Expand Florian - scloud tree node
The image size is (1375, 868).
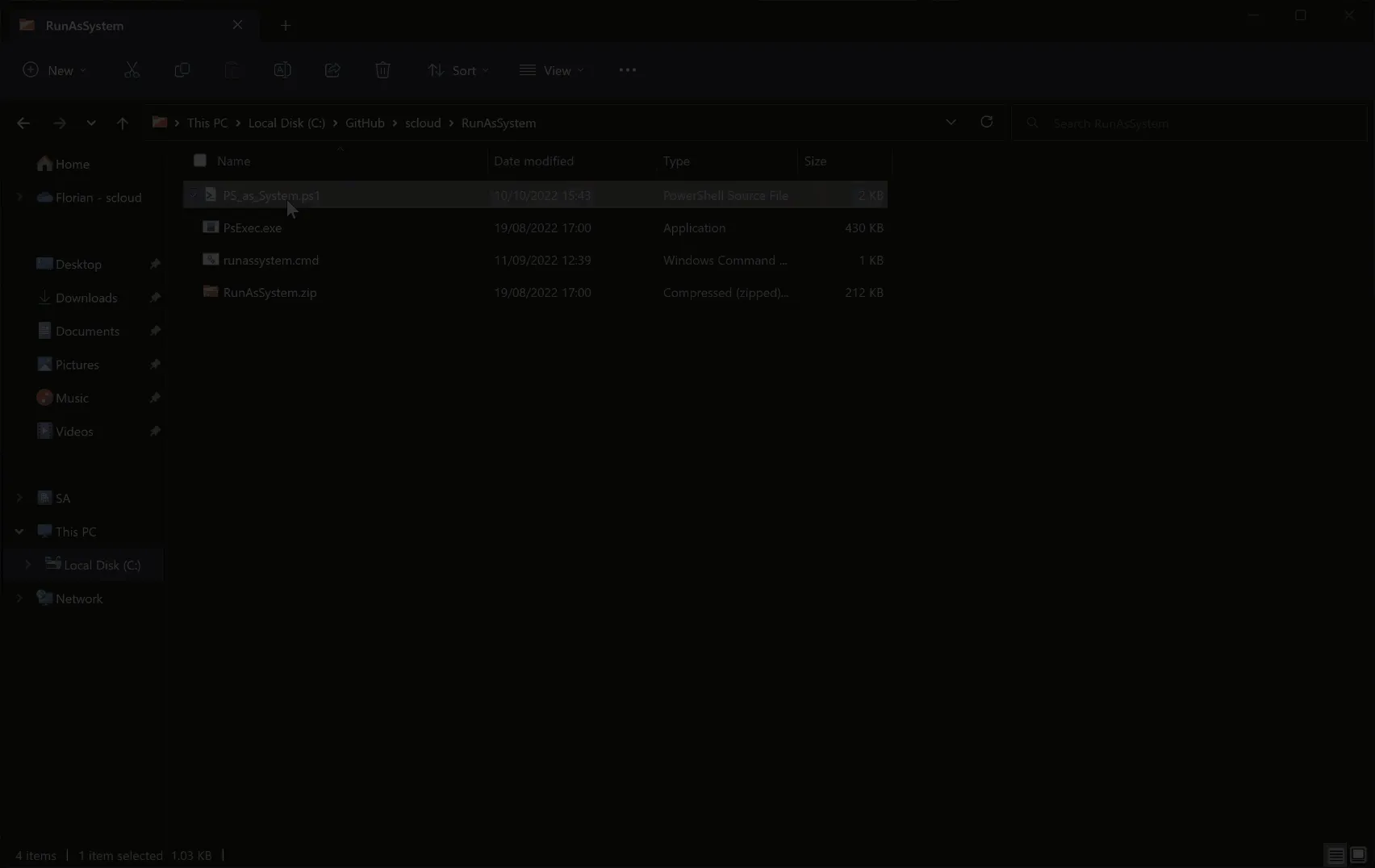[x=19, y=197]
